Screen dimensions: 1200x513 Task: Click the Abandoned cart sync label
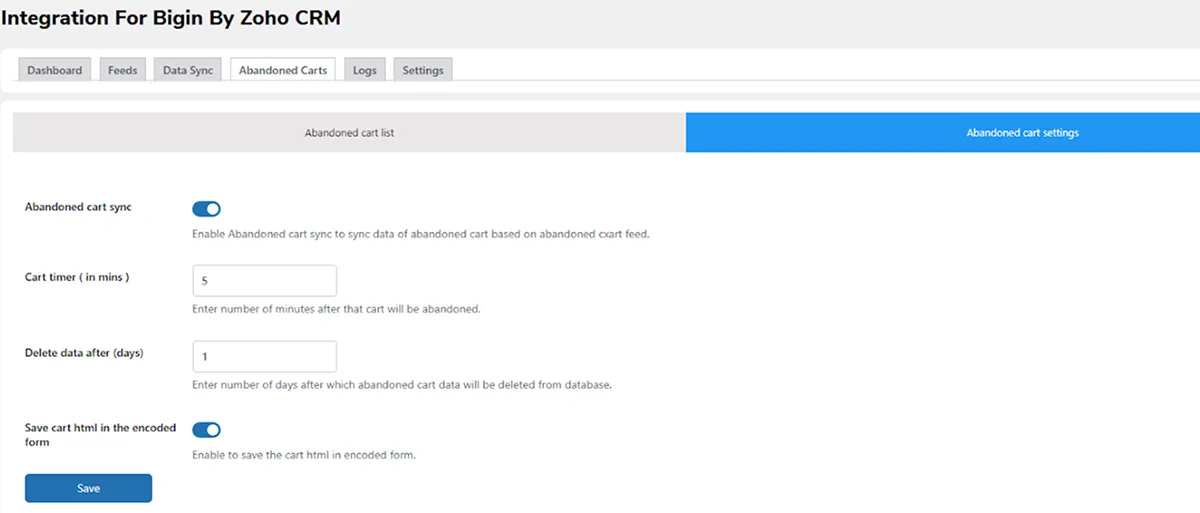(78, 207)
